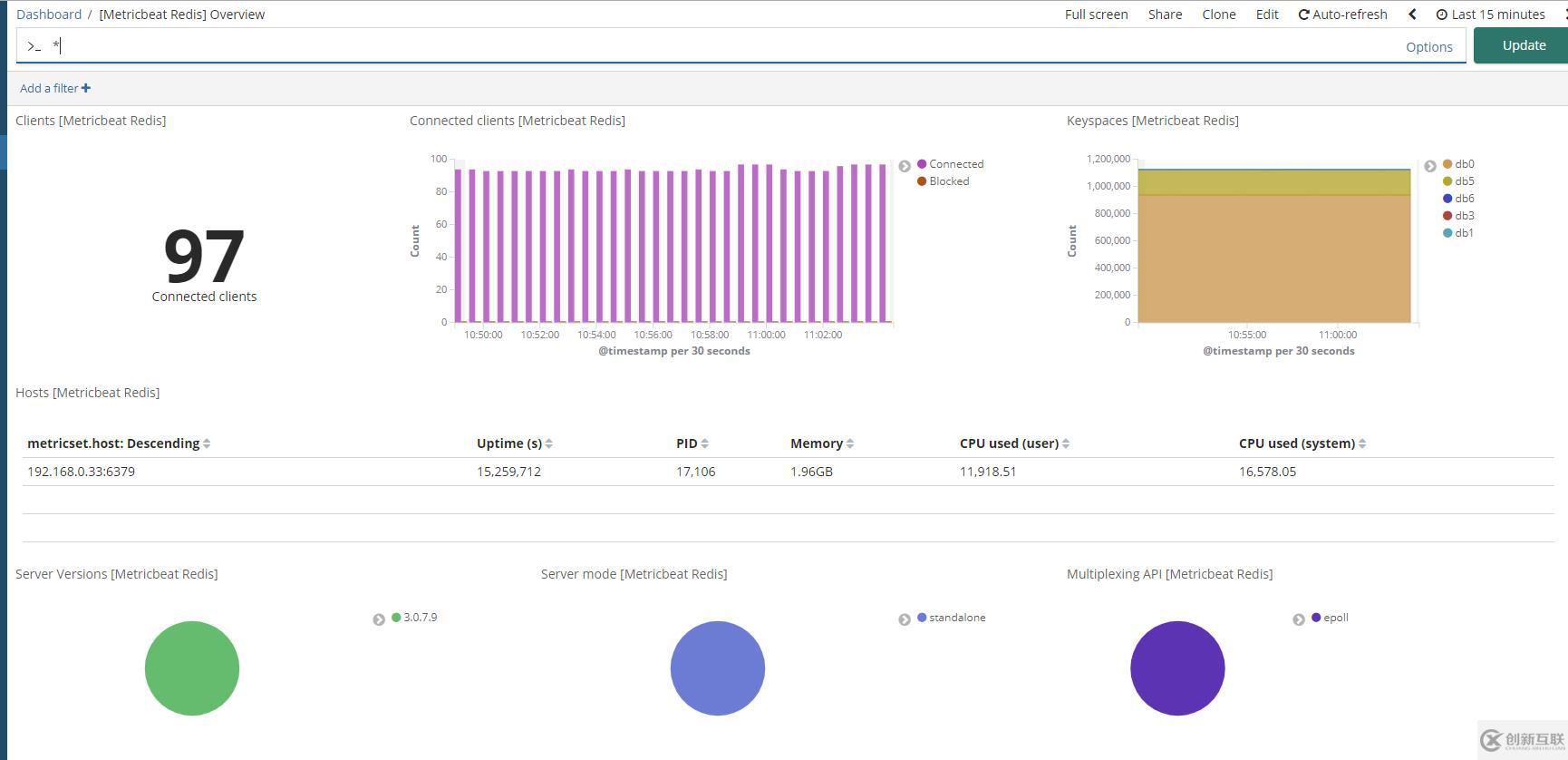Click the green Server Versions pie chart

[192, 668]
